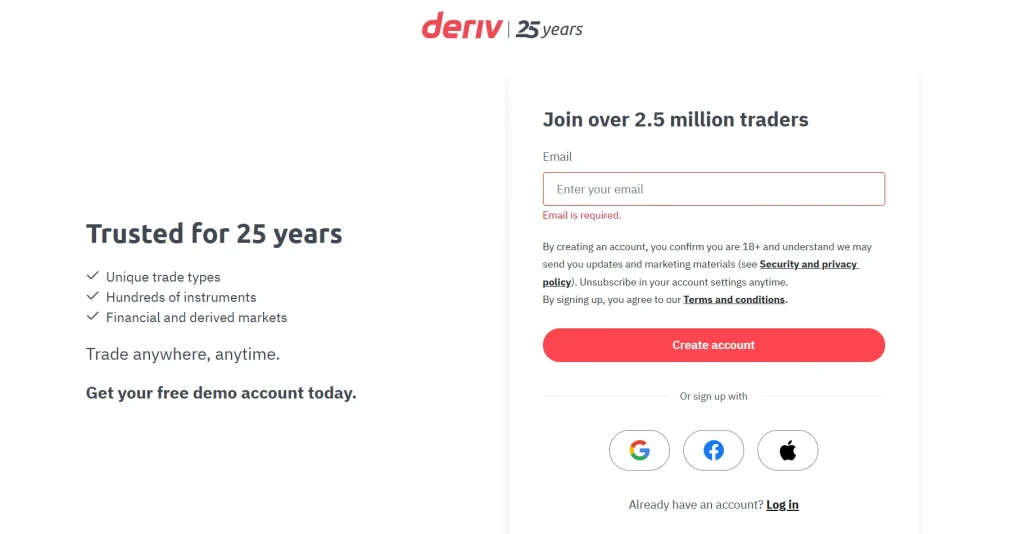Image resolution: width=1024 pixels, height=534 pixels.
Task: Follow the Log in link
Action: tap(782, 505)
